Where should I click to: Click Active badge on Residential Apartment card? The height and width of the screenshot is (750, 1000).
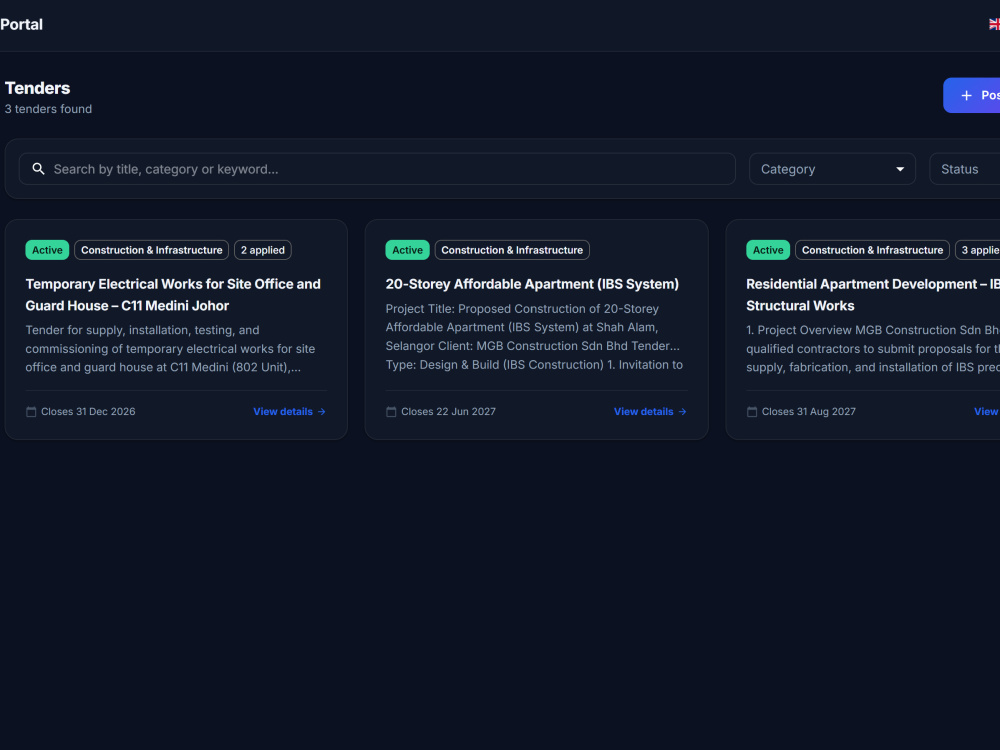(768, 250)
